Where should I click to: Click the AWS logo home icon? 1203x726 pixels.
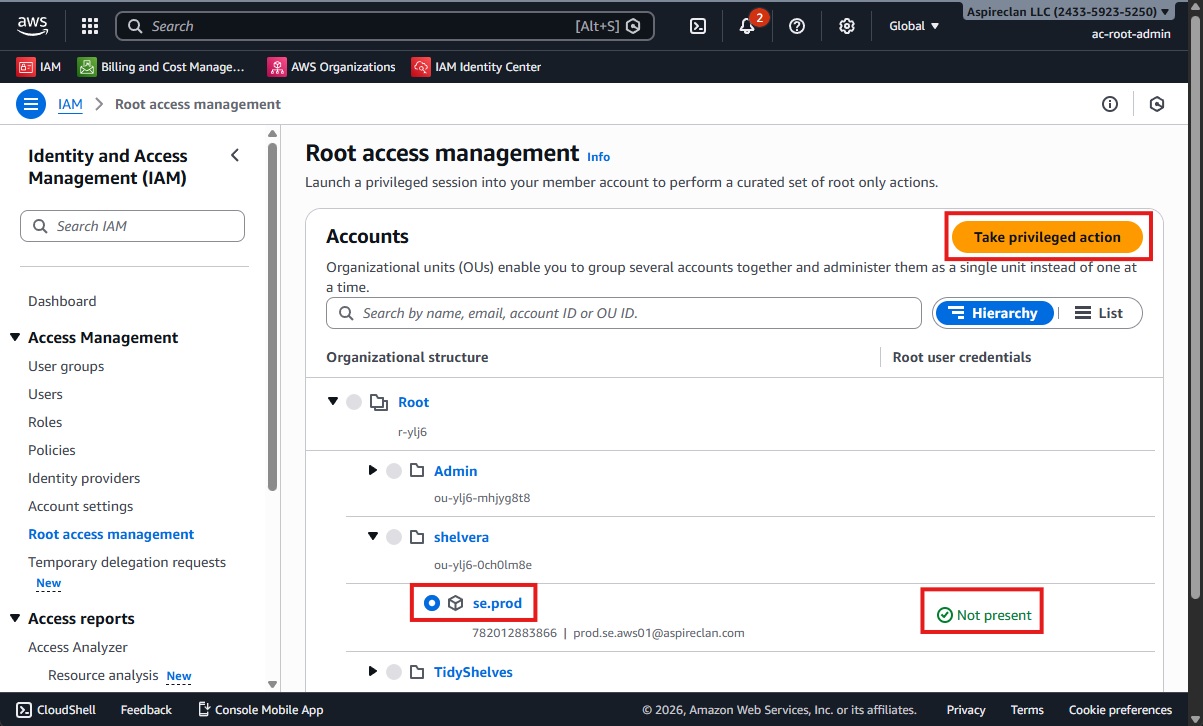point(35,26)
